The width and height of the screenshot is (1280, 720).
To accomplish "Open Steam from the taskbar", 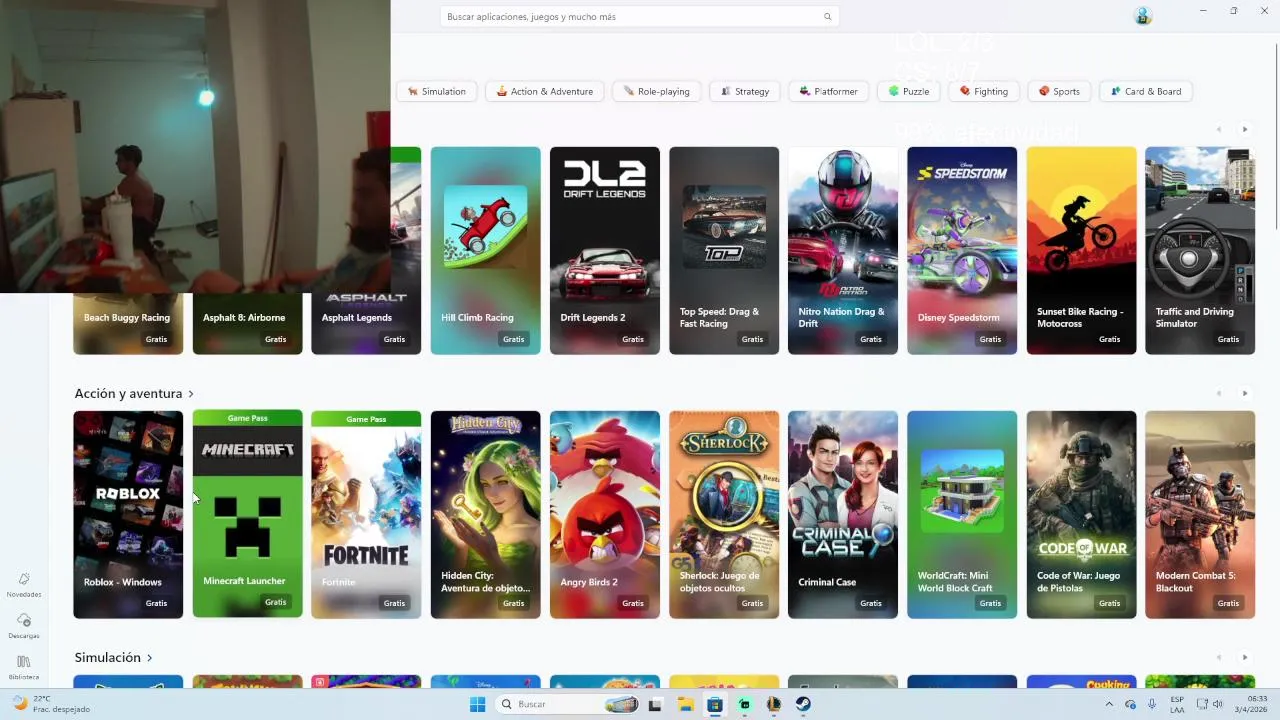I will (803, 704).
